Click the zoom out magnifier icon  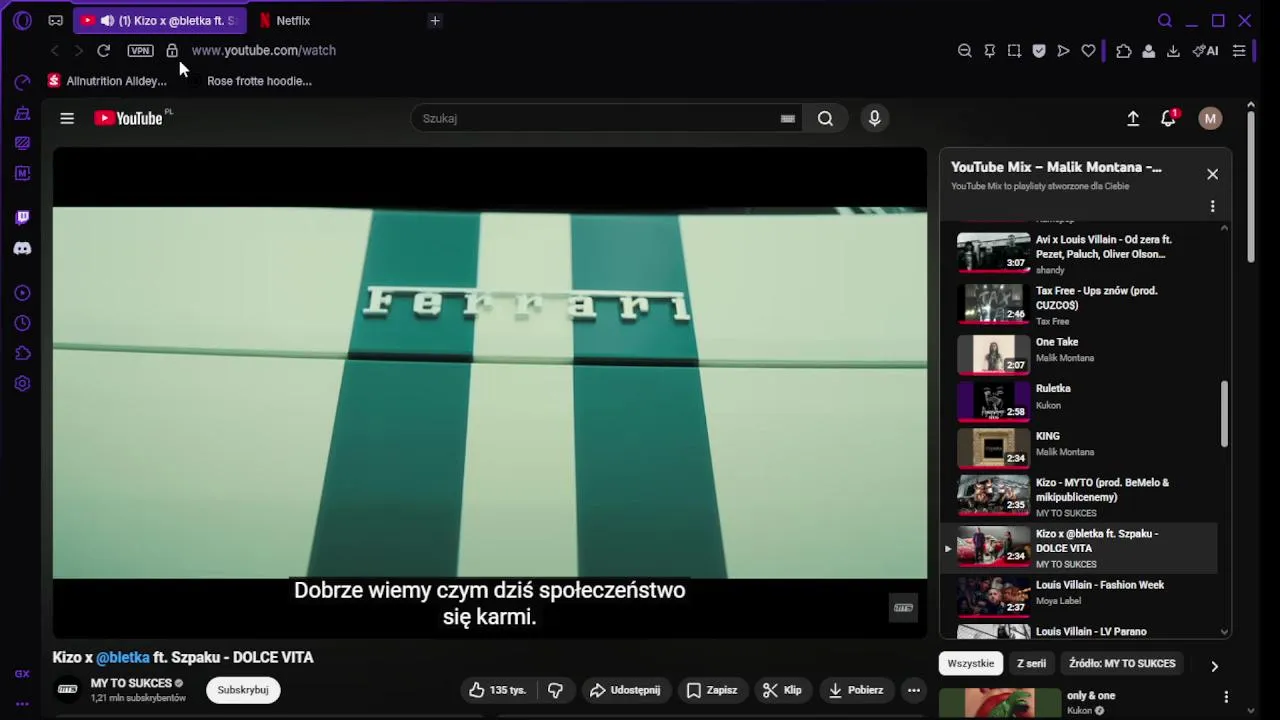tap(965, 50)
